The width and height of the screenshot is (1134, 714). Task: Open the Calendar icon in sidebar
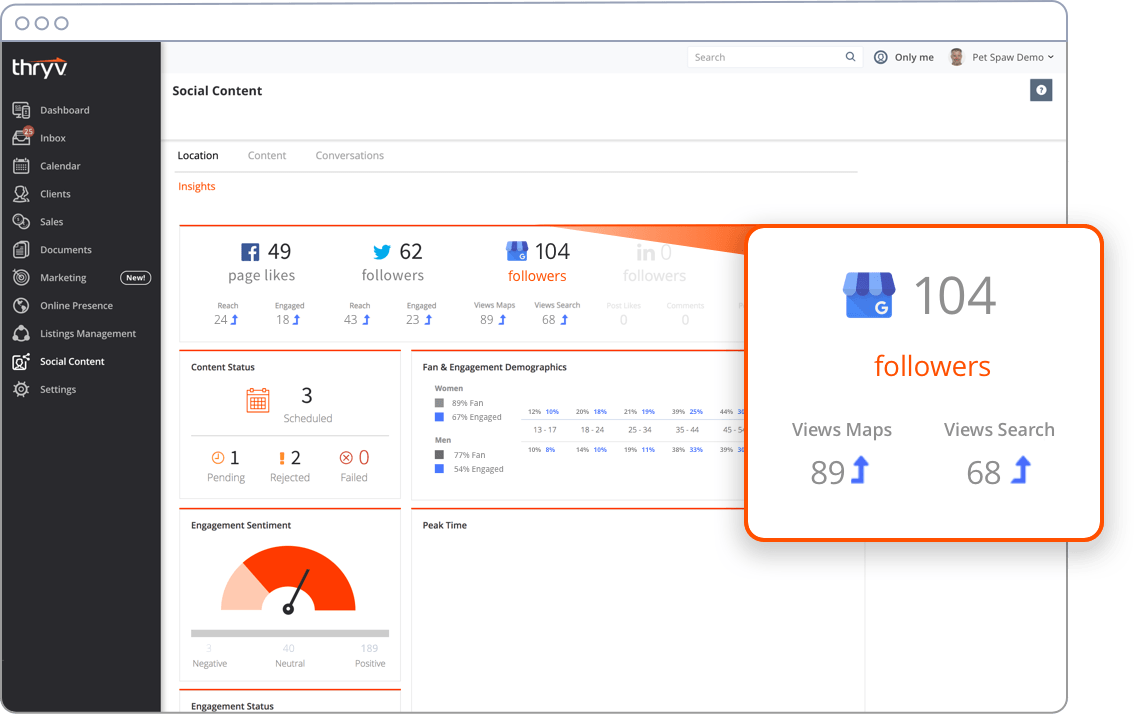21,166
